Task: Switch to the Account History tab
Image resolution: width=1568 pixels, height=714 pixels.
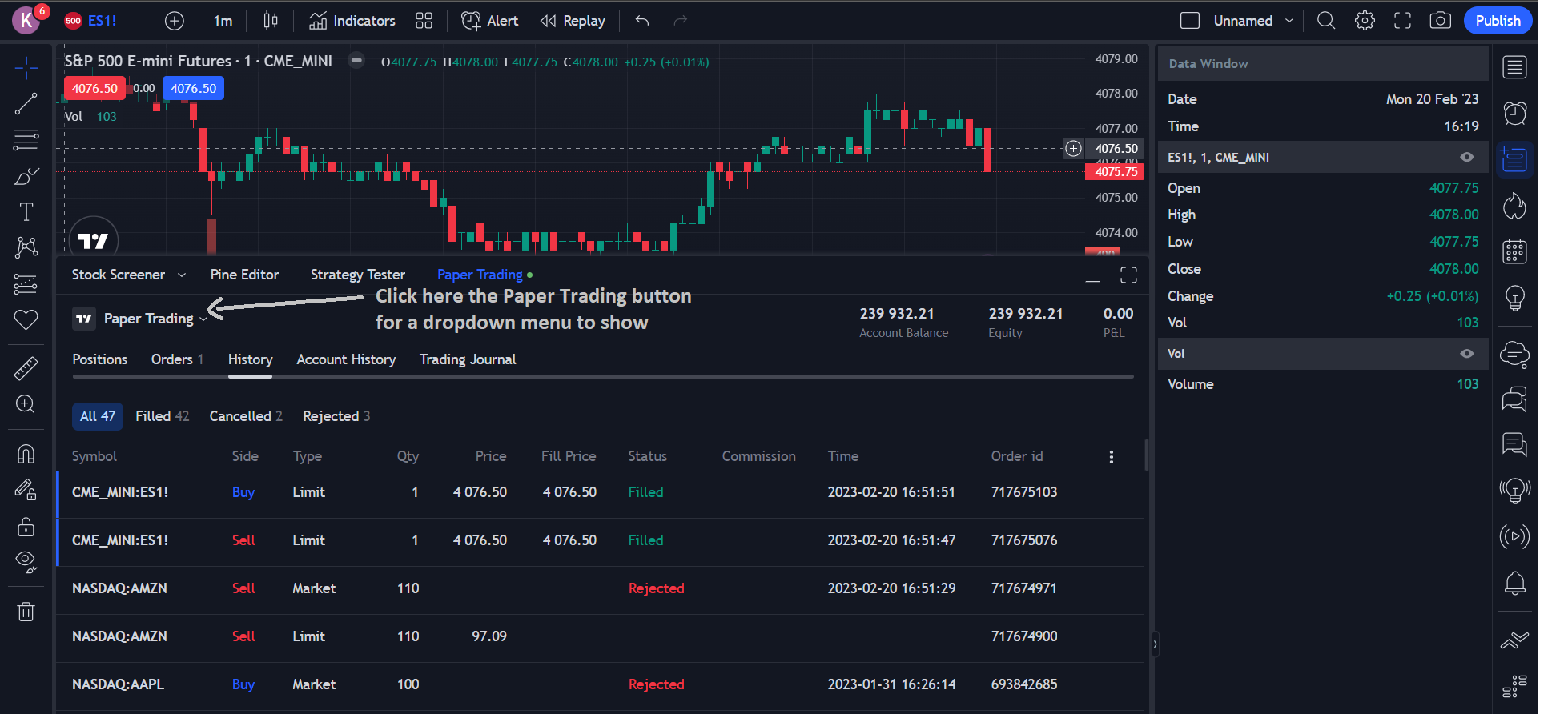Action: point(346,359)
